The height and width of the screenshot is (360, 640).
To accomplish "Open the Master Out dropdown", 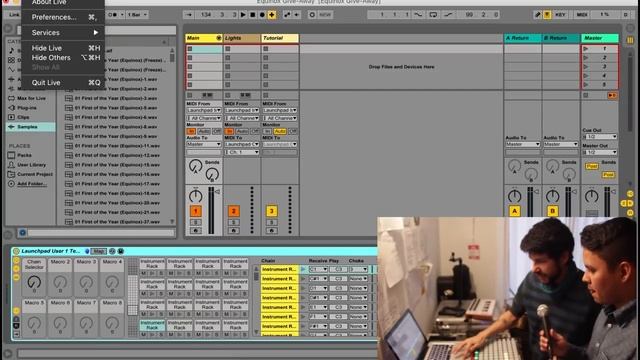I will point(600,152).
